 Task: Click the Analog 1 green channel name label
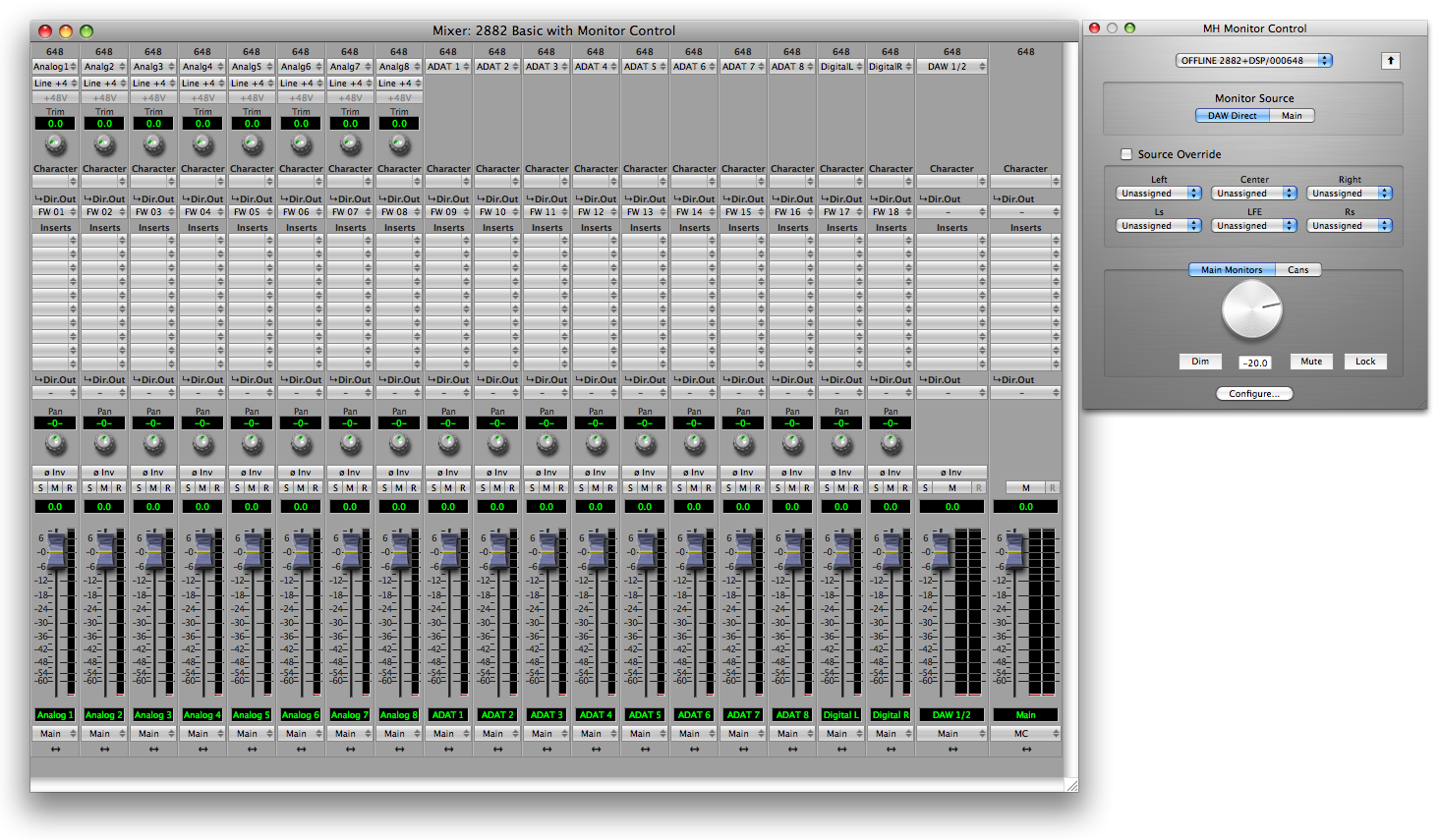[x=55, y=715]
